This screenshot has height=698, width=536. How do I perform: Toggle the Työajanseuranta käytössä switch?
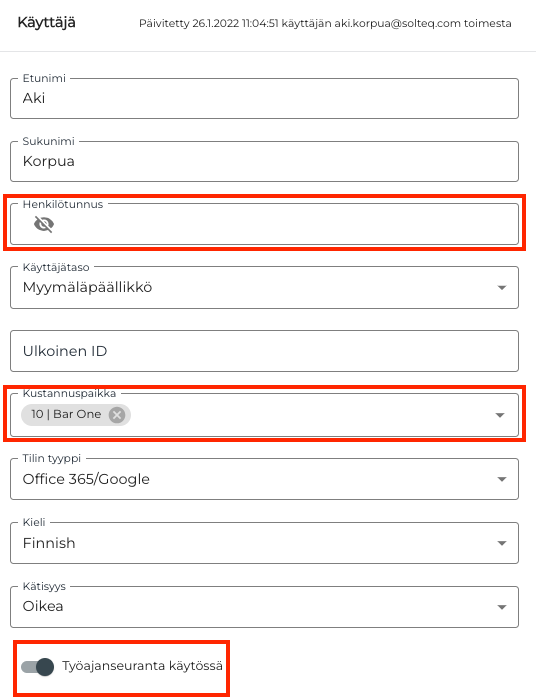pos(38,666)
